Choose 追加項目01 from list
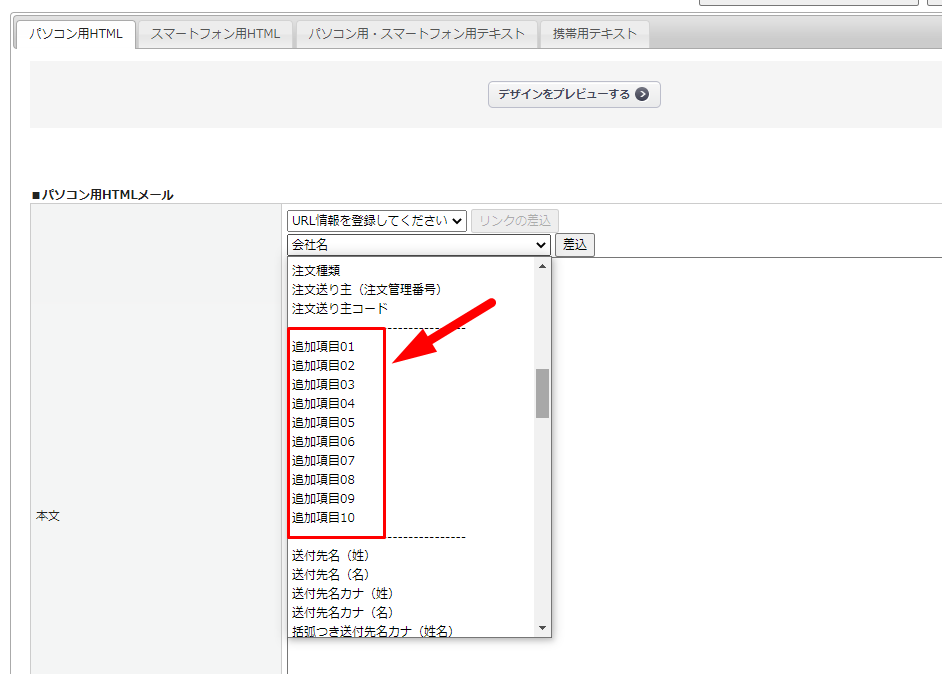Screen dimensions: 942x674 click(x=411, y=347)
